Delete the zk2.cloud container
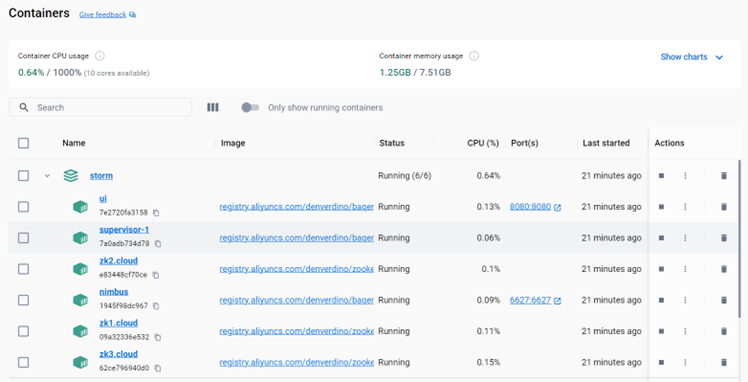 coord(724,269)
